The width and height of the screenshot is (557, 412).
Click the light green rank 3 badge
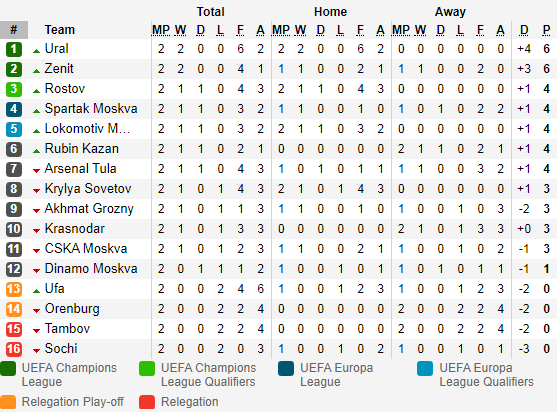14,89
